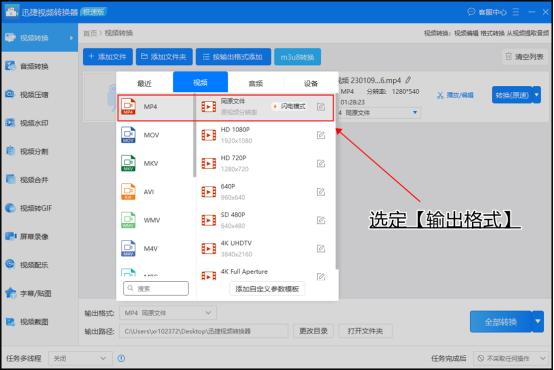
Task: Edit the 640P preset parameters
Action: [321, 192]
